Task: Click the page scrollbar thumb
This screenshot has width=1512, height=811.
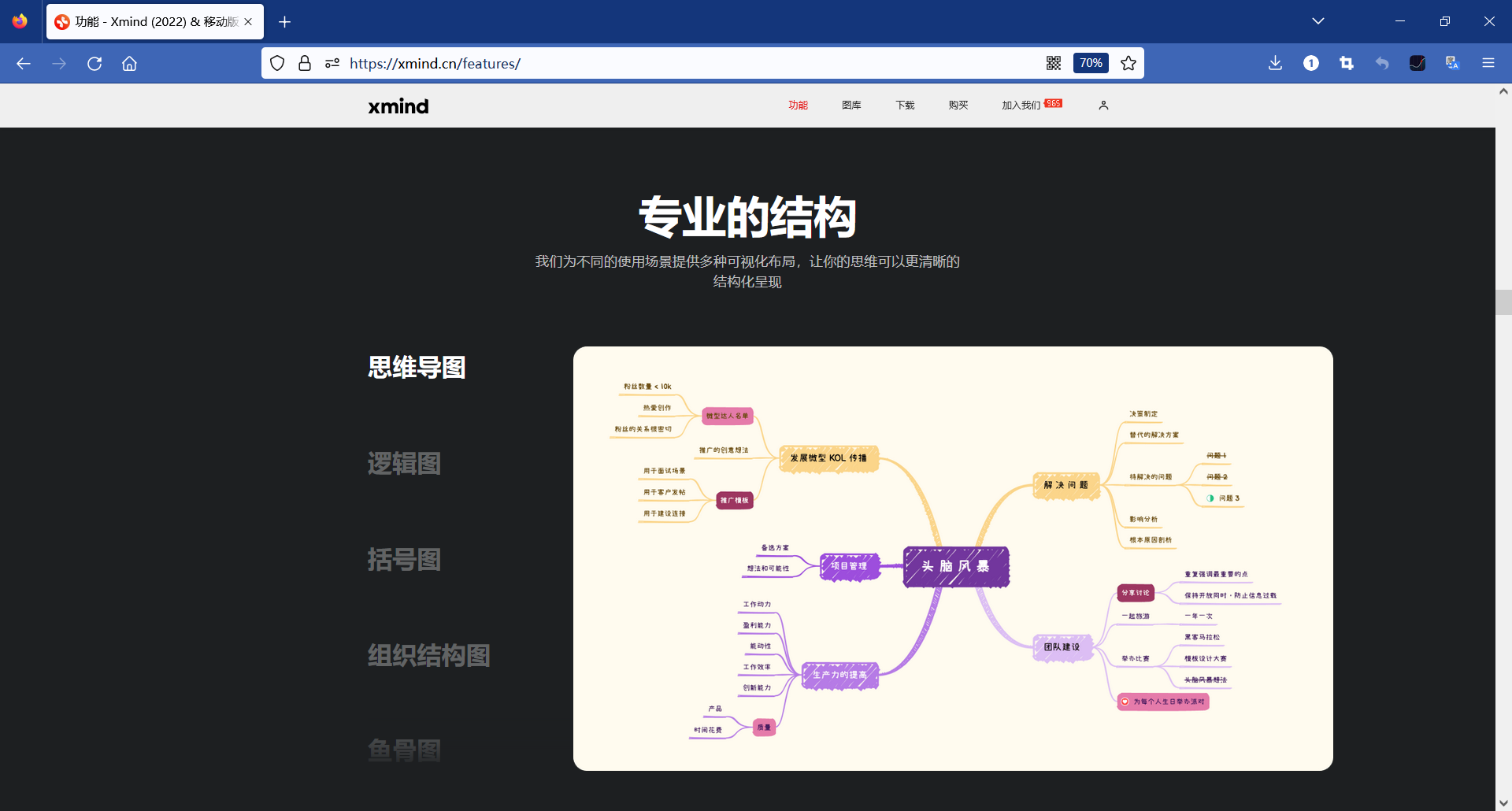Action: (x=1503, y=302)
